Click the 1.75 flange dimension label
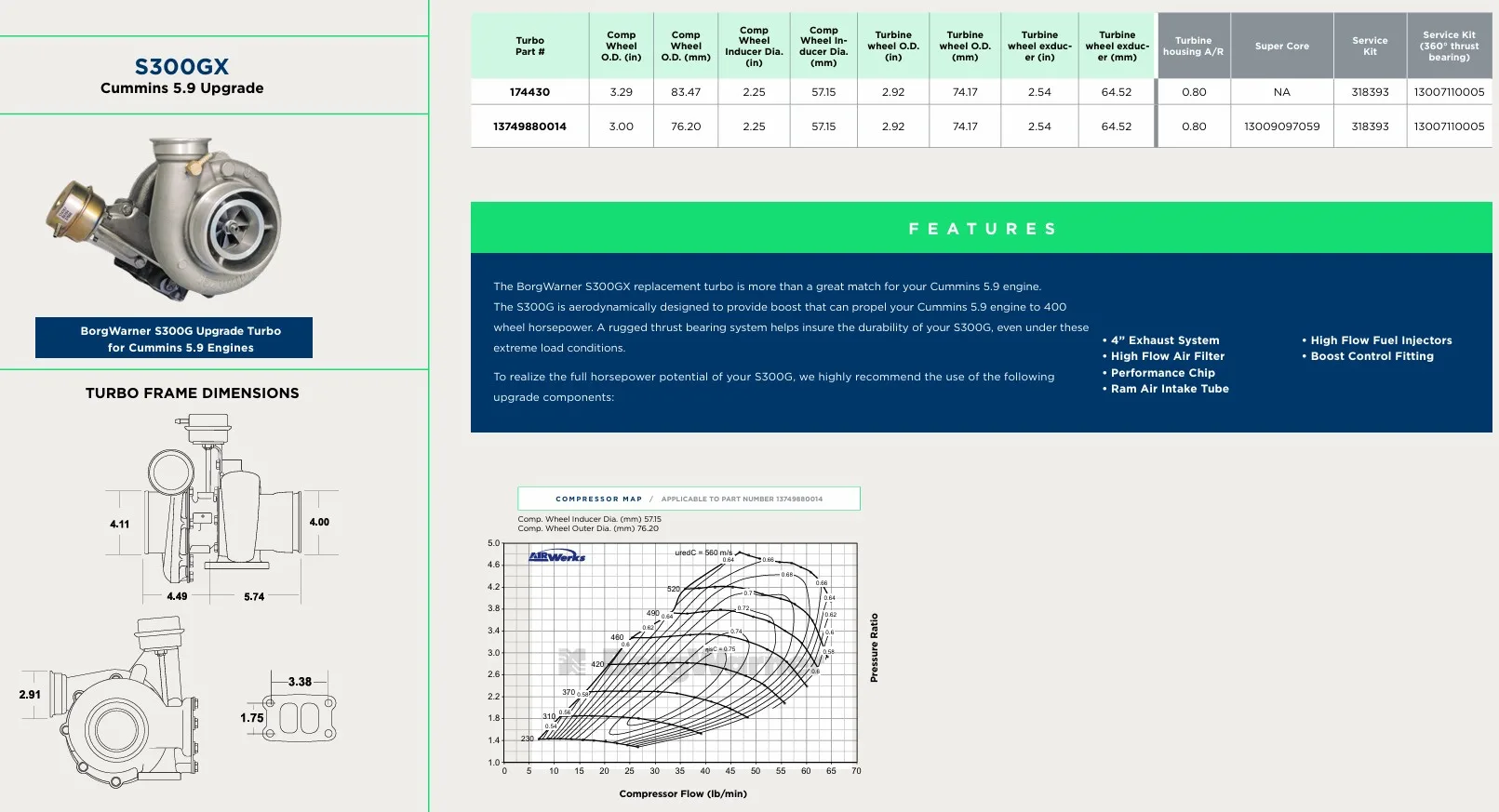 coord(252,718)
